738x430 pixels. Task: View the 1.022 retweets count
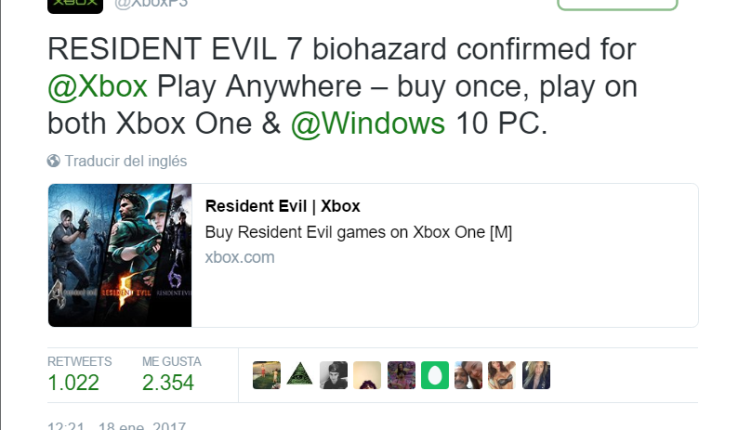click(x=73, y=382)
